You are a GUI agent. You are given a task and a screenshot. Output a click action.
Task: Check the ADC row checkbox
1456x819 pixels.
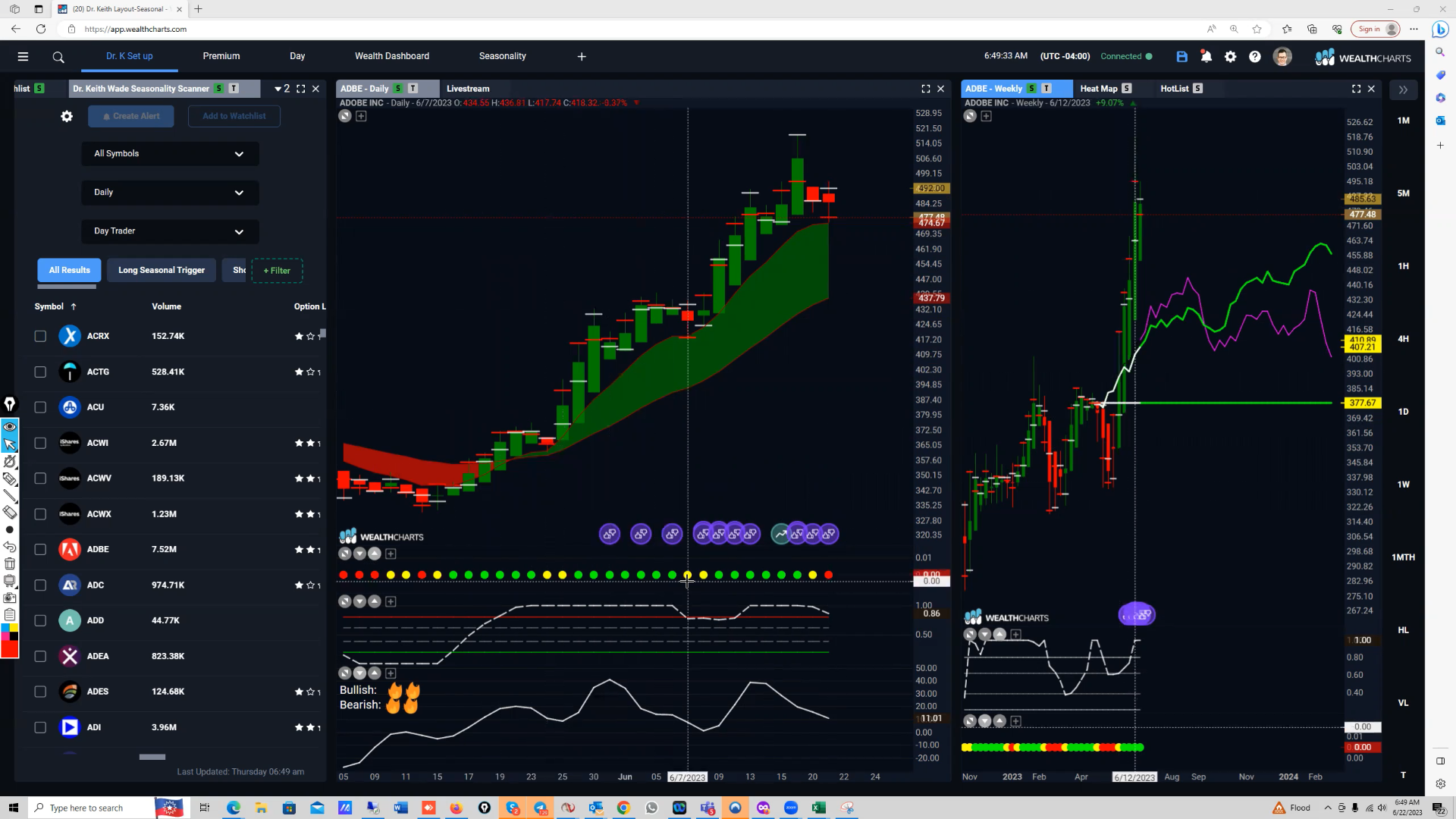[40, 585]
